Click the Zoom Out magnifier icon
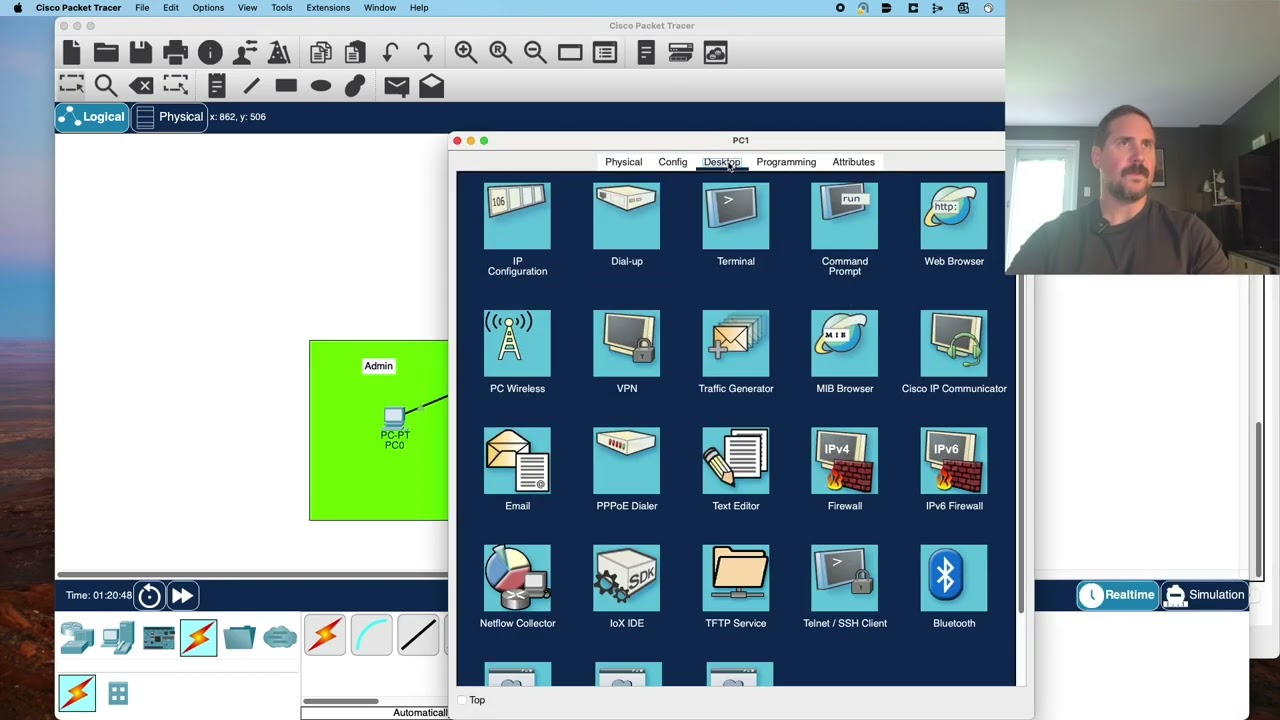The height and width of the screenshot is (720, 1280). click(x=535, y=52)
